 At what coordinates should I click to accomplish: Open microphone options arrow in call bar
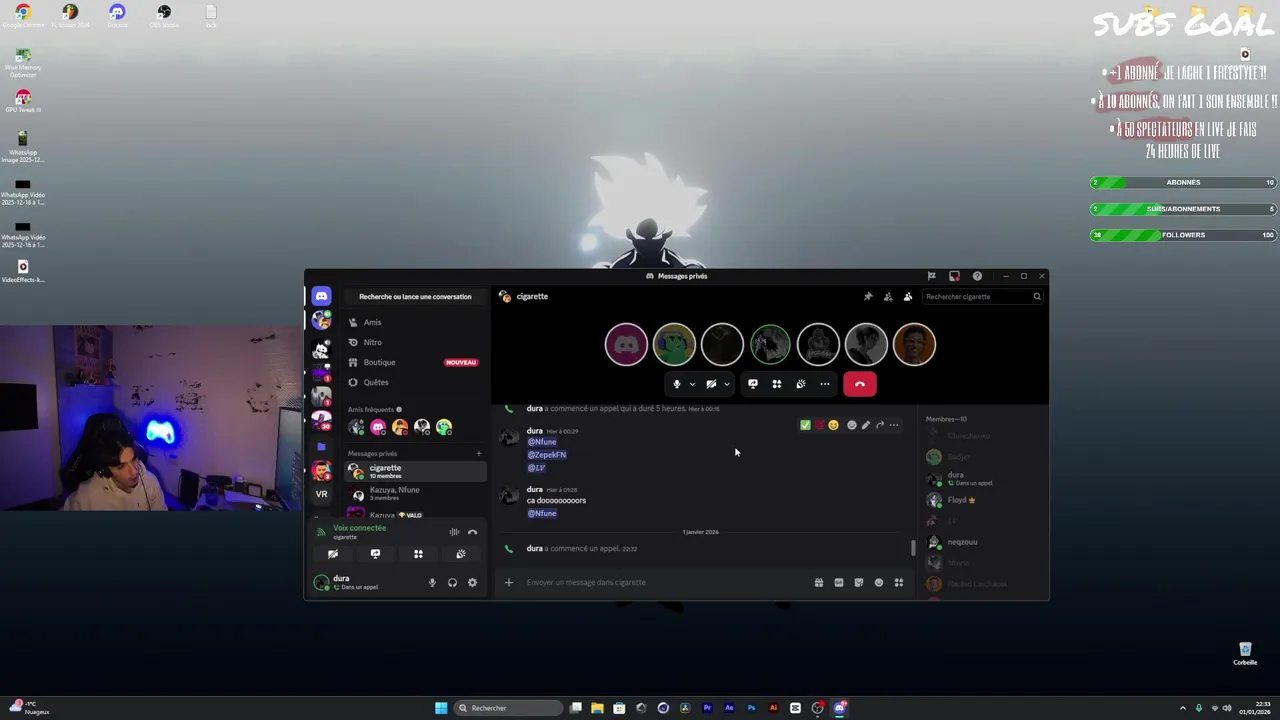tap(692, 384)
